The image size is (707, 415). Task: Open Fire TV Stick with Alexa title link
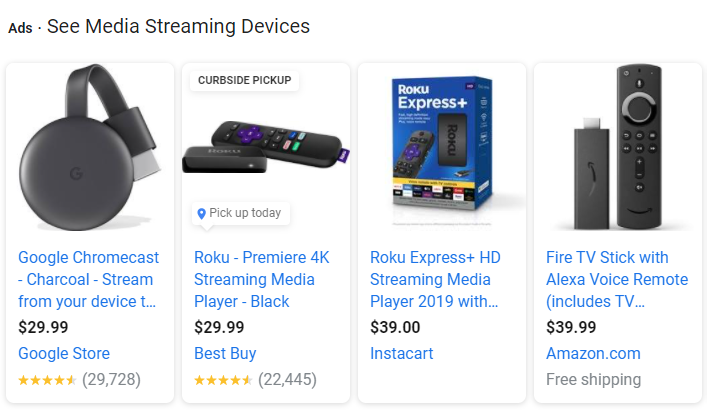[x=617, y=279]
